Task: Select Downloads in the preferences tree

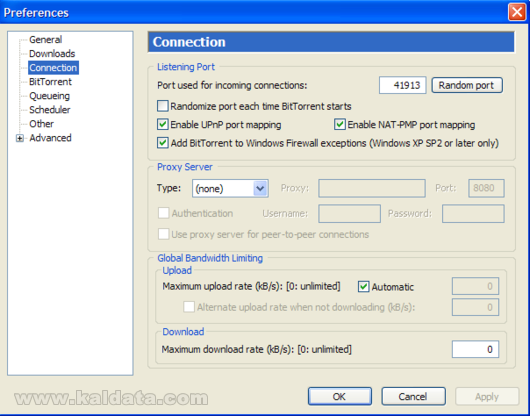Action: (52, 54)
